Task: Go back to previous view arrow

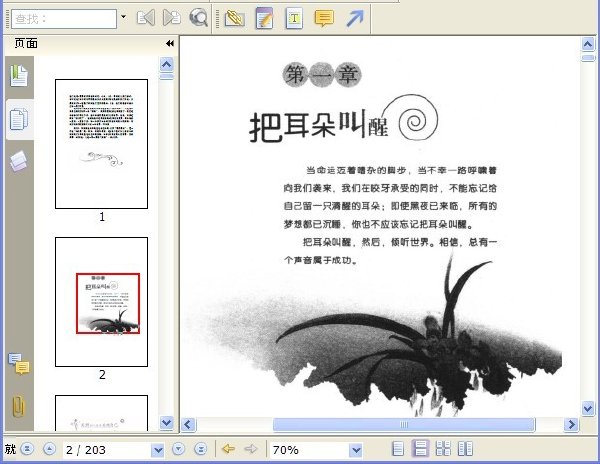Action: (228, 449)
